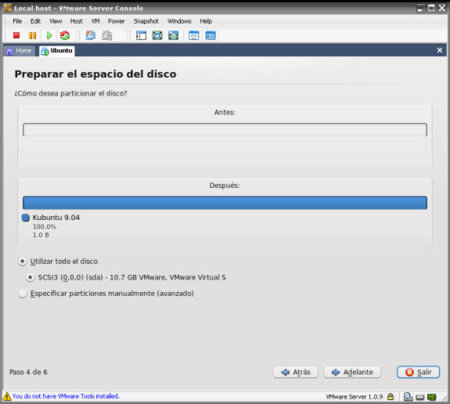Open the VM menu
Screen dimensions: 450x404
(x=95, y=21)
